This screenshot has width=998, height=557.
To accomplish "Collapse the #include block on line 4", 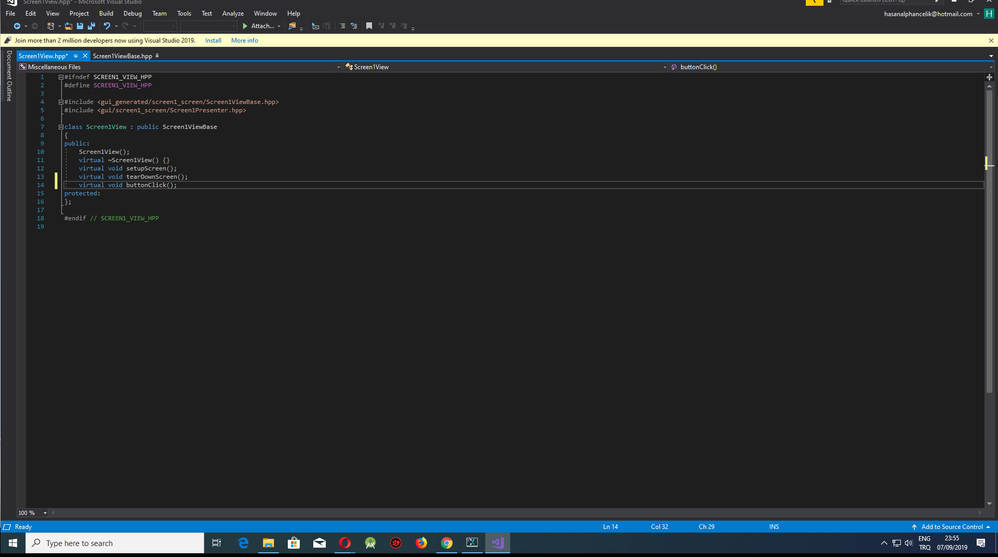I will tap(61, 102).
